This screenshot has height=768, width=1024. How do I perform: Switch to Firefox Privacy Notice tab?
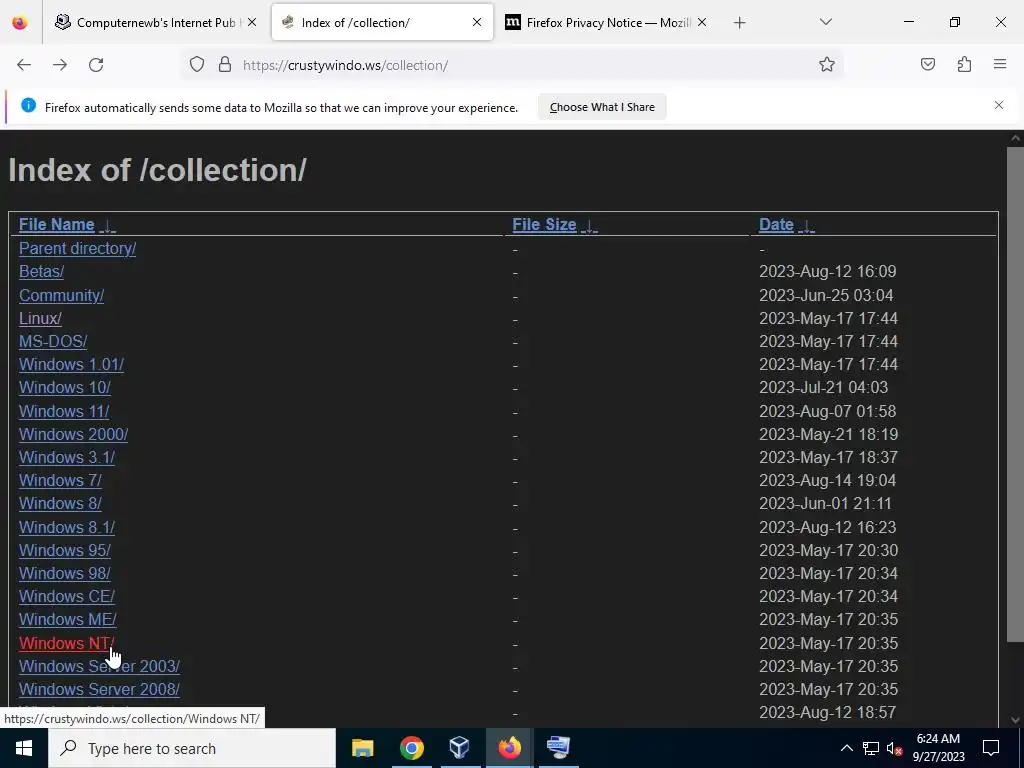pos(607,23)
